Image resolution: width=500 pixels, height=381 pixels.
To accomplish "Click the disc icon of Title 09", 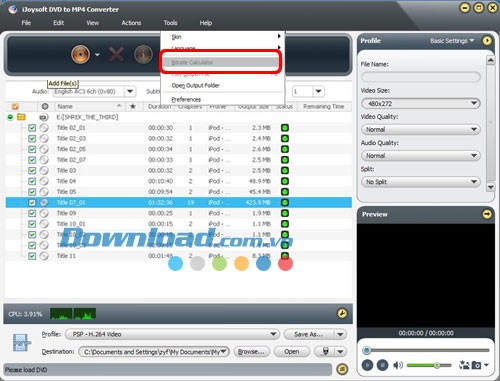I will point(44,213).
